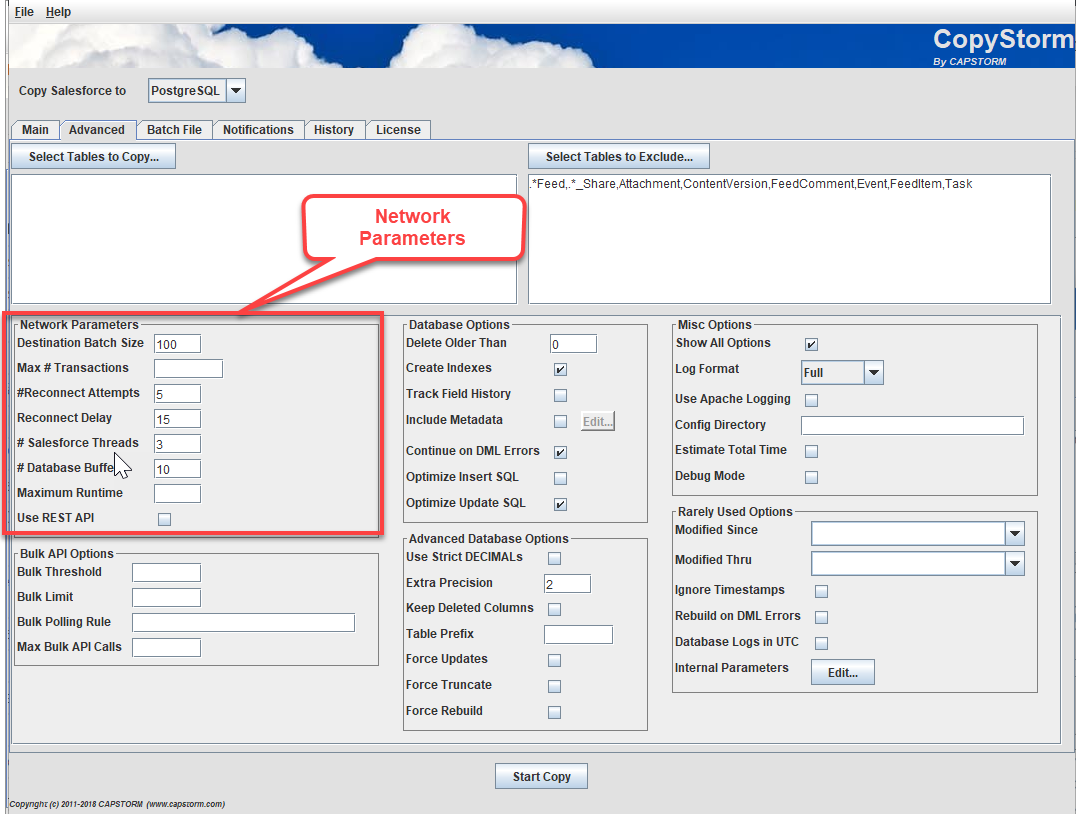Image resolution: width=1078 pixels, height=814 pixels.
Task: Click the tables-to-exclude text area
Action: 789,239
